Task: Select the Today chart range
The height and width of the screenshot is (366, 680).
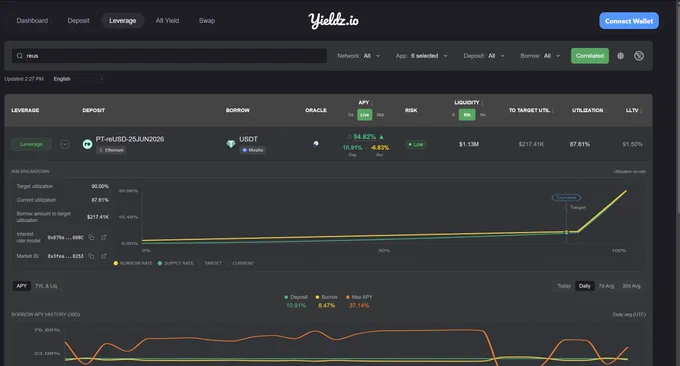Action: [564, 286]
